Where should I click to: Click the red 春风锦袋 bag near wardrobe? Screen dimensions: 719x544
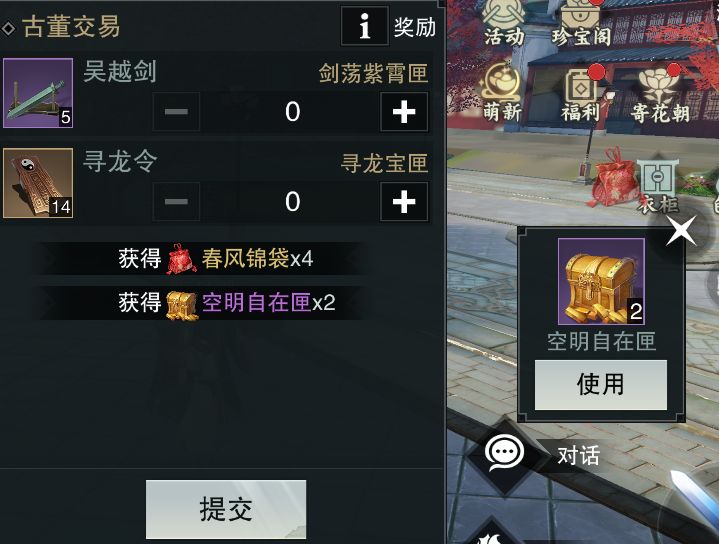[x=613, y=180]
